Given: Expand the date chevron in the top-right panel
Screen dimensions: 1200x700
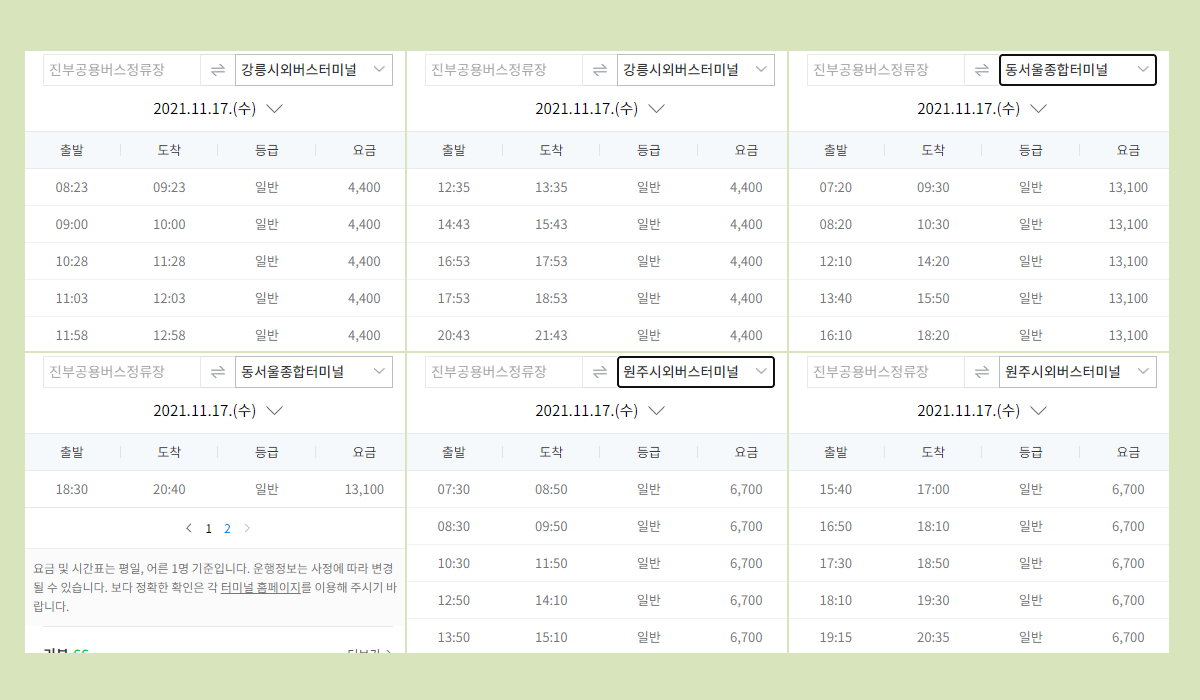Looking at the screenshot, I should coord(1039,108).
